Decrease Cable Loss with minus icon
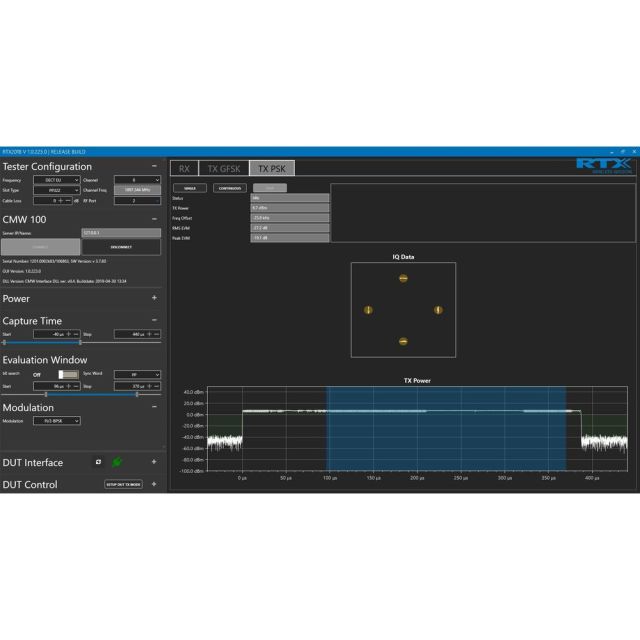 68,200
